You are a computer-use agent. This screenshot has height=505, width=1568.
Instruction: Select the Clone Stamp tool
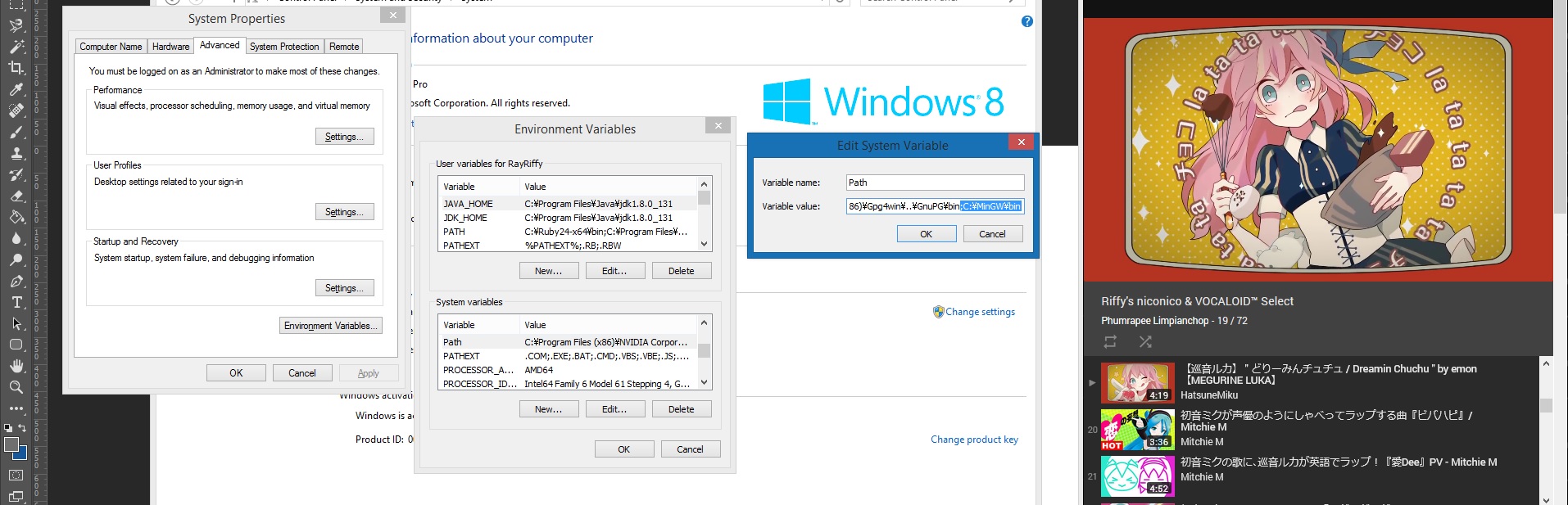tap(16, 153)
